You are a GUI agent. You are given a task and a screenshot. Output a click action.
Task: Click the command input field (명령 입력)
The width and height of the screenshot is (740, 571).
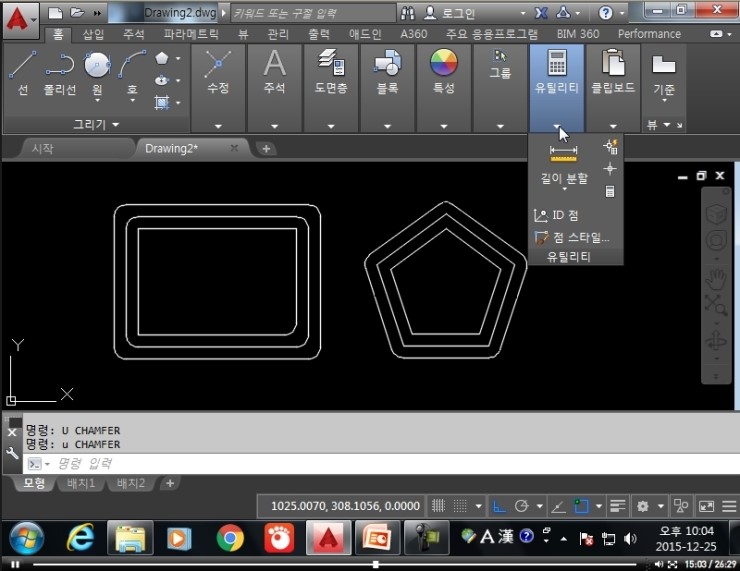pyautogui.click(x=381, y=464)
